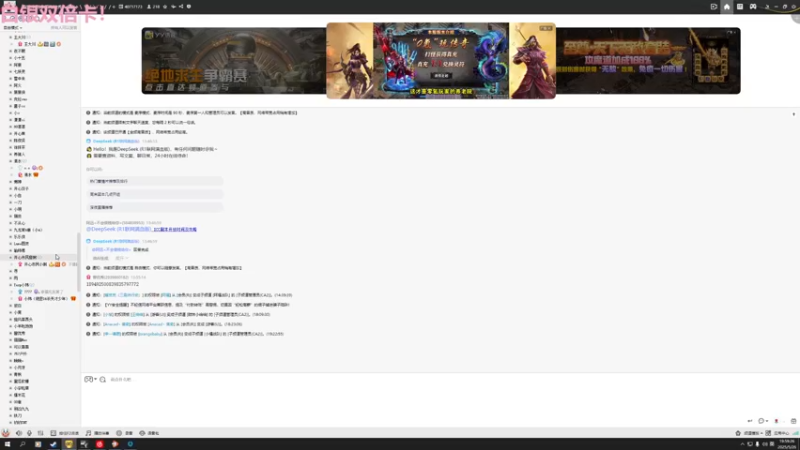Screen dimensions: 800x450
Task: Open the dropdown arrow beside emoji button
Action: coord(95,379)
